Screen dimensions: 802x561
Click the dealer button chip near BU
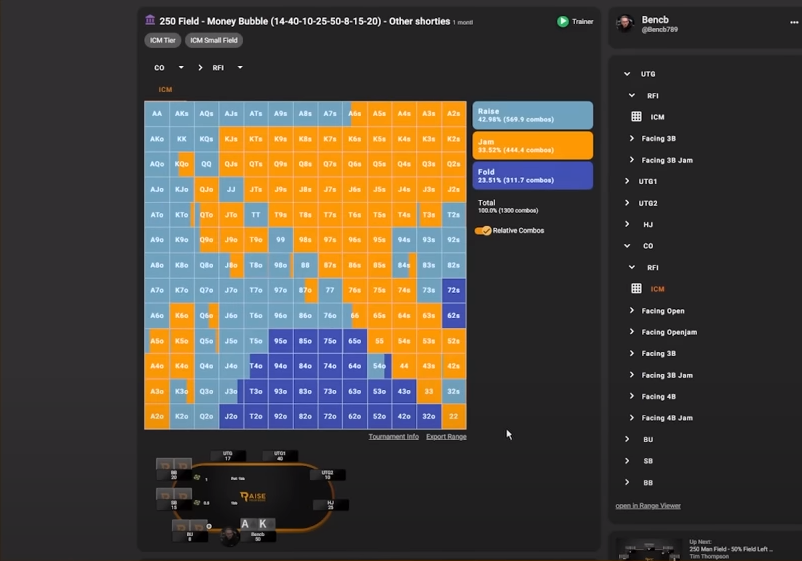tap(209, 526)
